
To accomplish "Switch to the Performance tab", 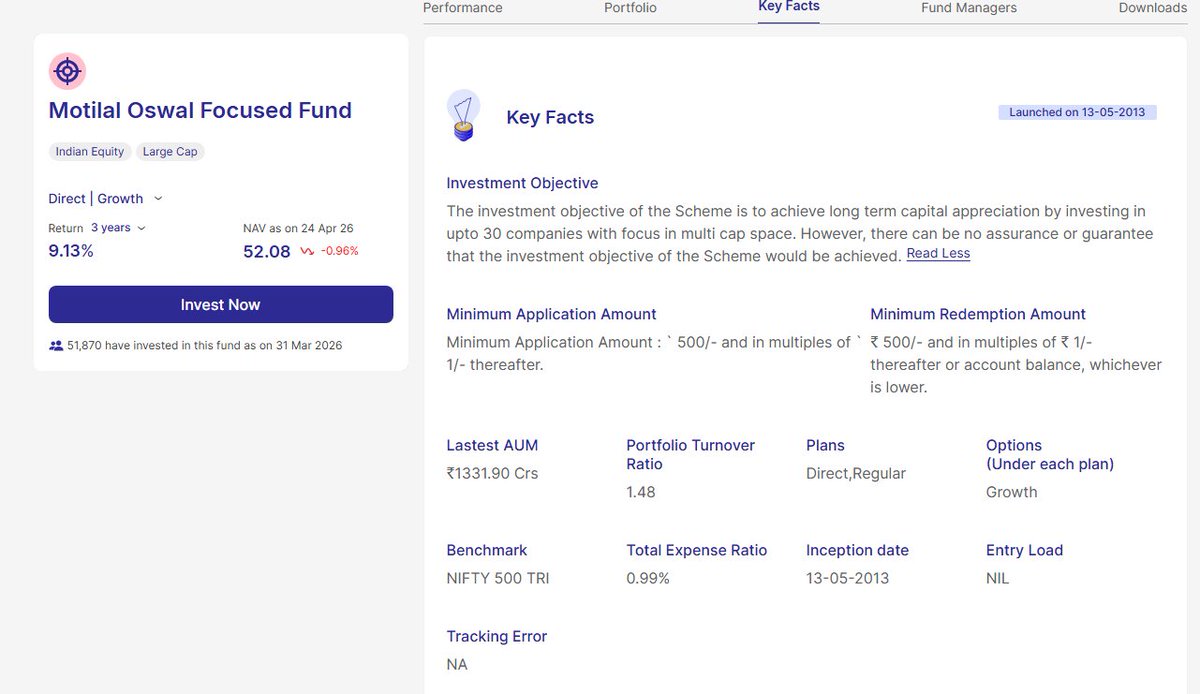I will [463, 8].
